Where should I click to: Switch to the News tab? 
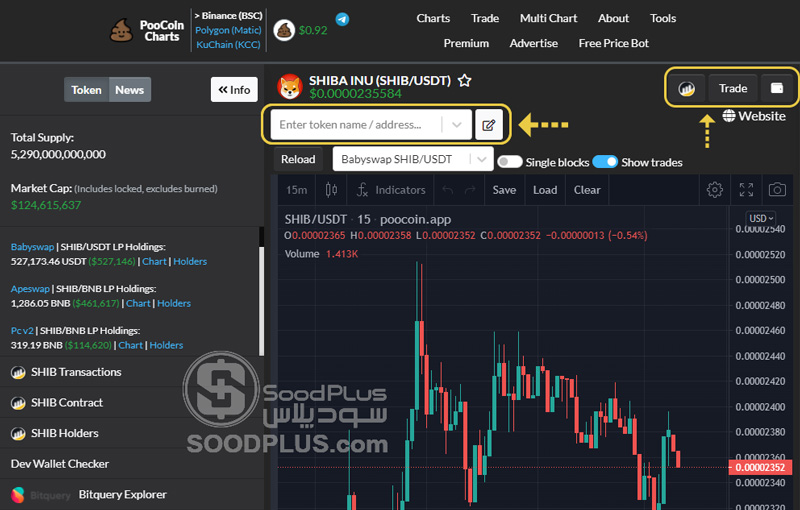(x=130, y=90)
